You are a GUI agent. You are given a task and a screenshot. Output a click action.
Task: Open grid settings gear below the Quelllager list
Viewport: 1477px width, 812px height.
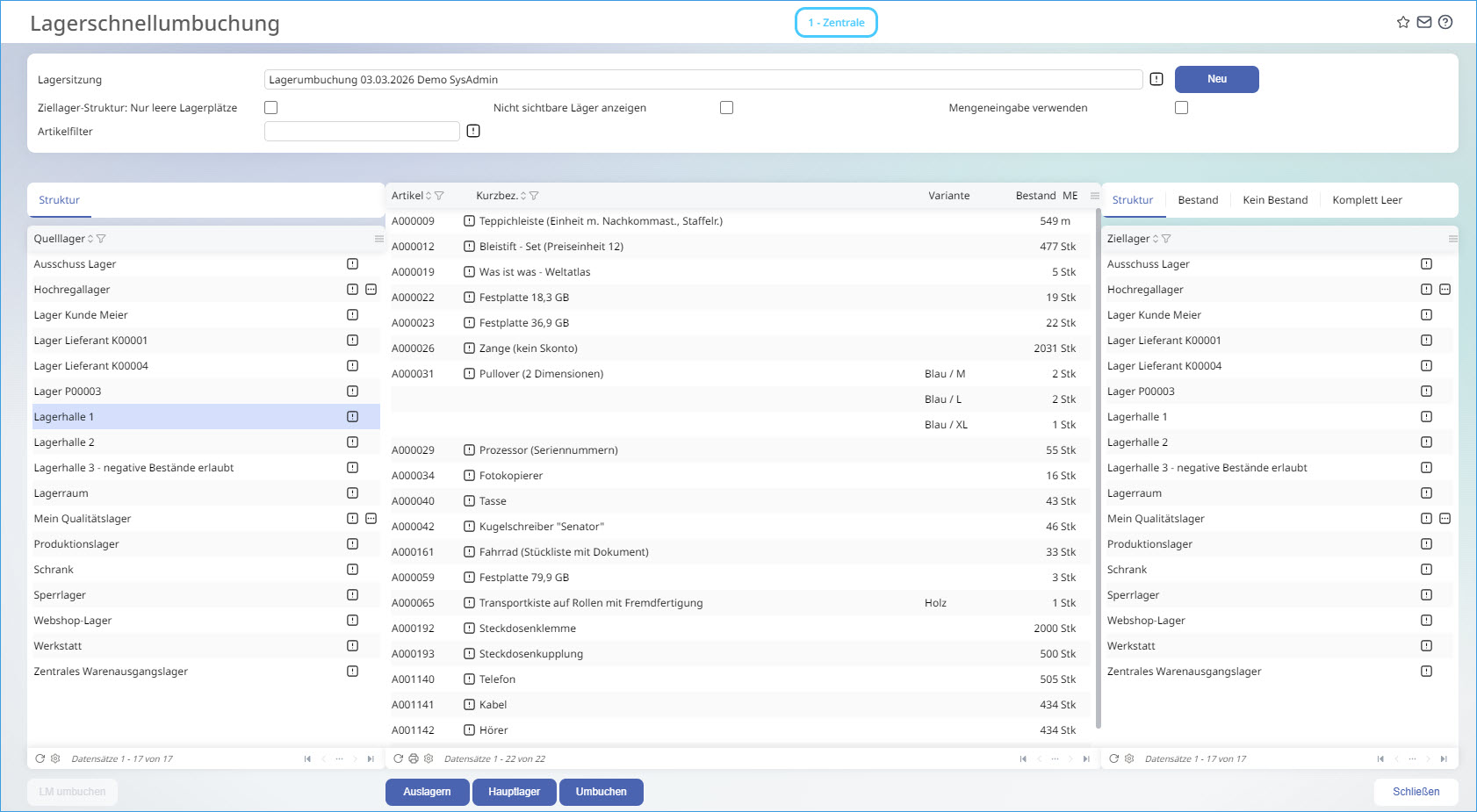55,758
